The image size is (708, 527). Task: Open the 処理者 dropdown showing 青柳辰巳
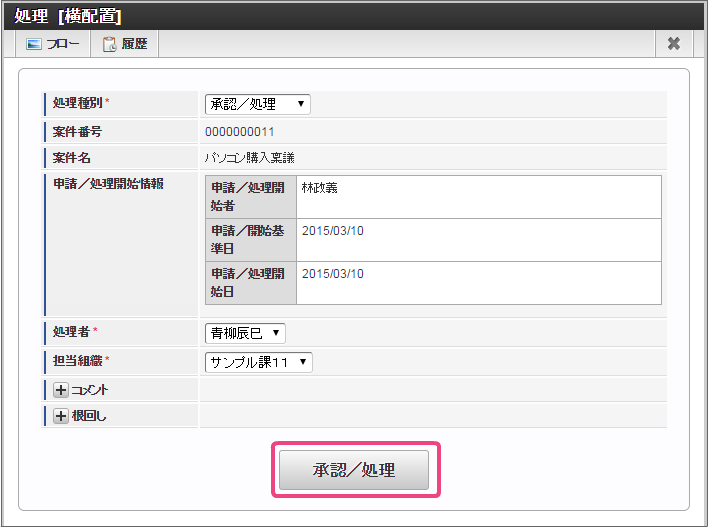245,333
